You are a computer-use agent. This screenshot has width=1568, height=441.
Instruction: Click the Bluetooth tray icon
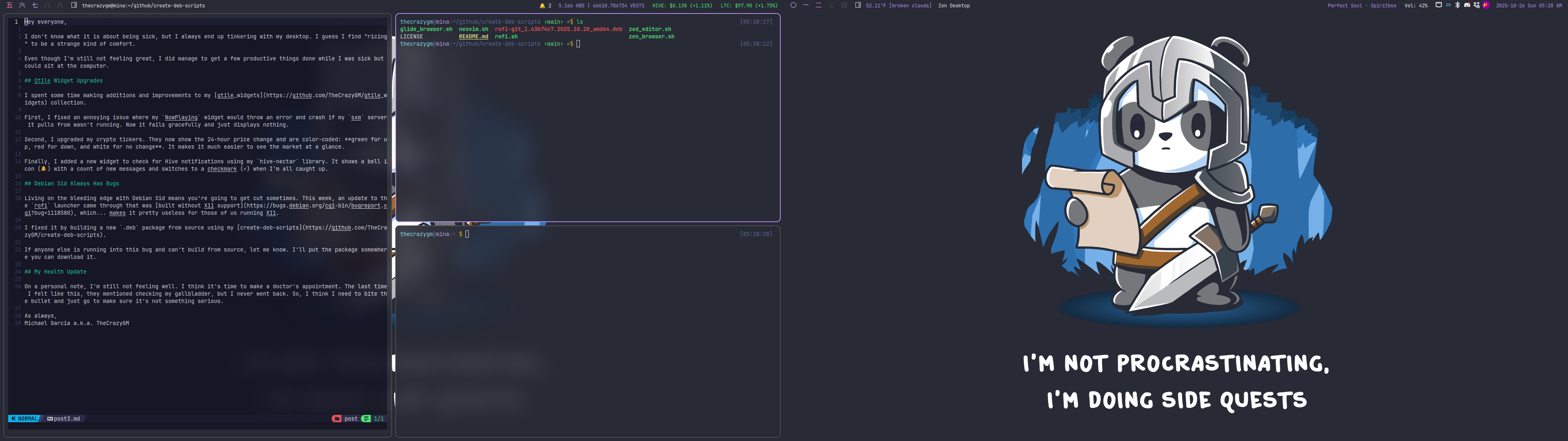click(1457, 5)
